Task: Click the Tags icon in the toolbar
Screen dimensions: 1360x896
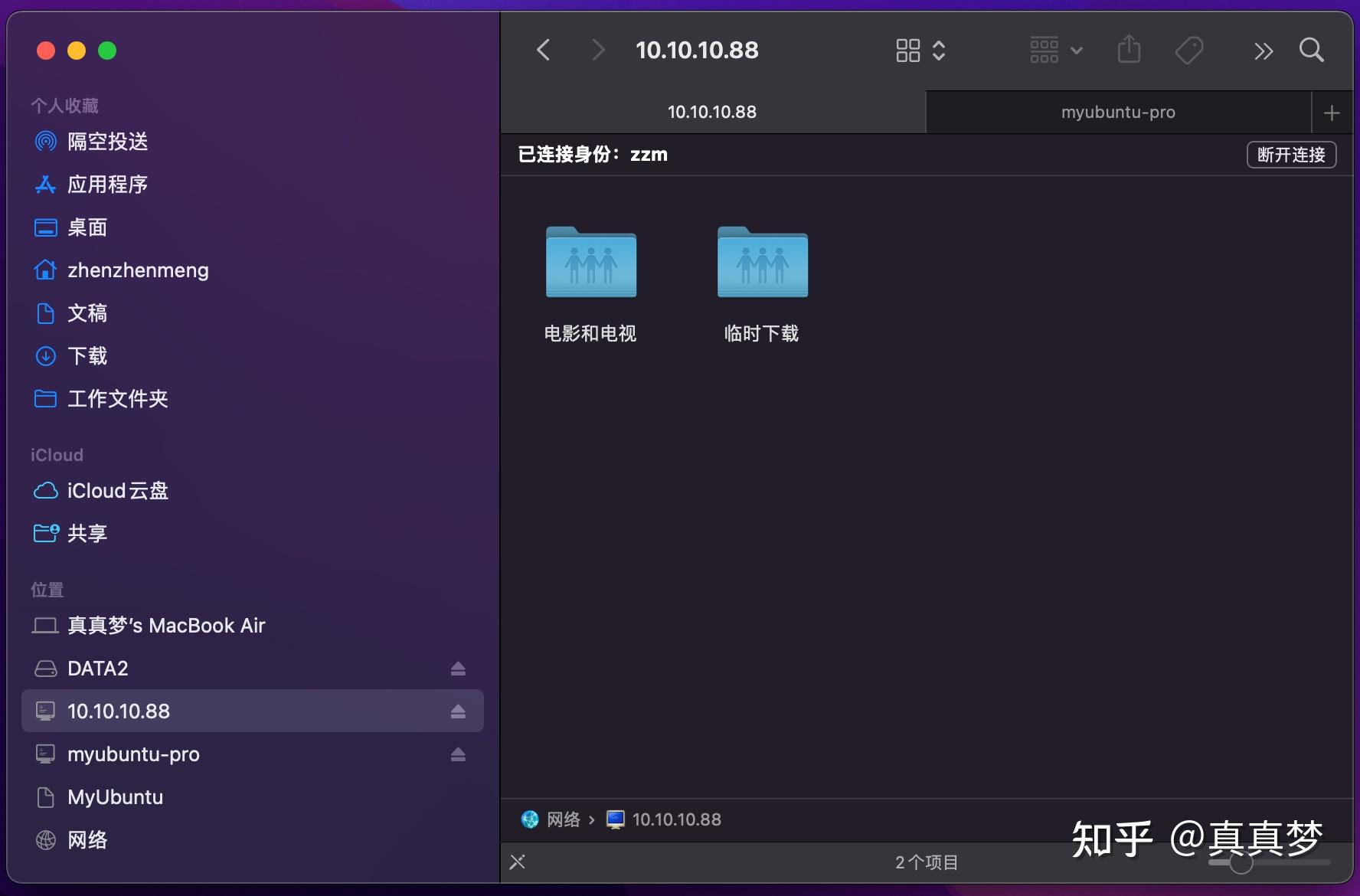Action: [x=1189, y=50]
